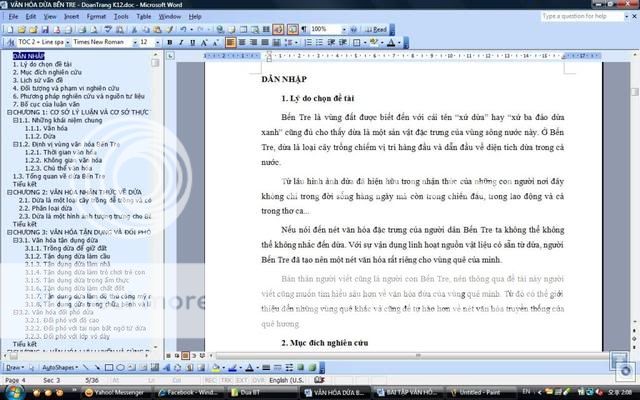This screenshot has width=640, height=400.
Task: Click the Bold formatting button
Action: tap(170, 43)
